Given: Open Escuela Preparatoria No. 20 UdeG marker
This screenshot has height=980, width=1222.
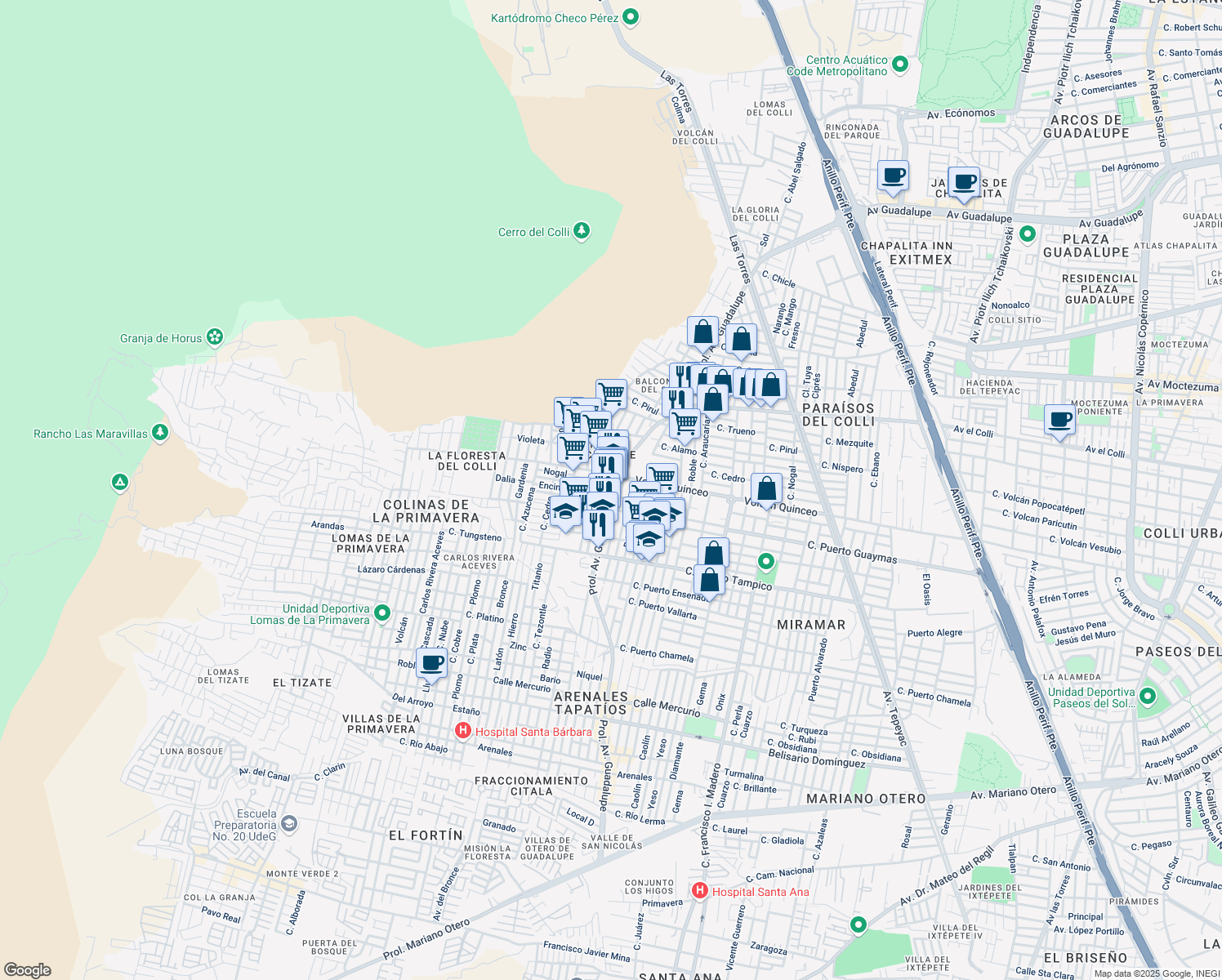Looking at the screenshot, I should click(x=288, y=825).
